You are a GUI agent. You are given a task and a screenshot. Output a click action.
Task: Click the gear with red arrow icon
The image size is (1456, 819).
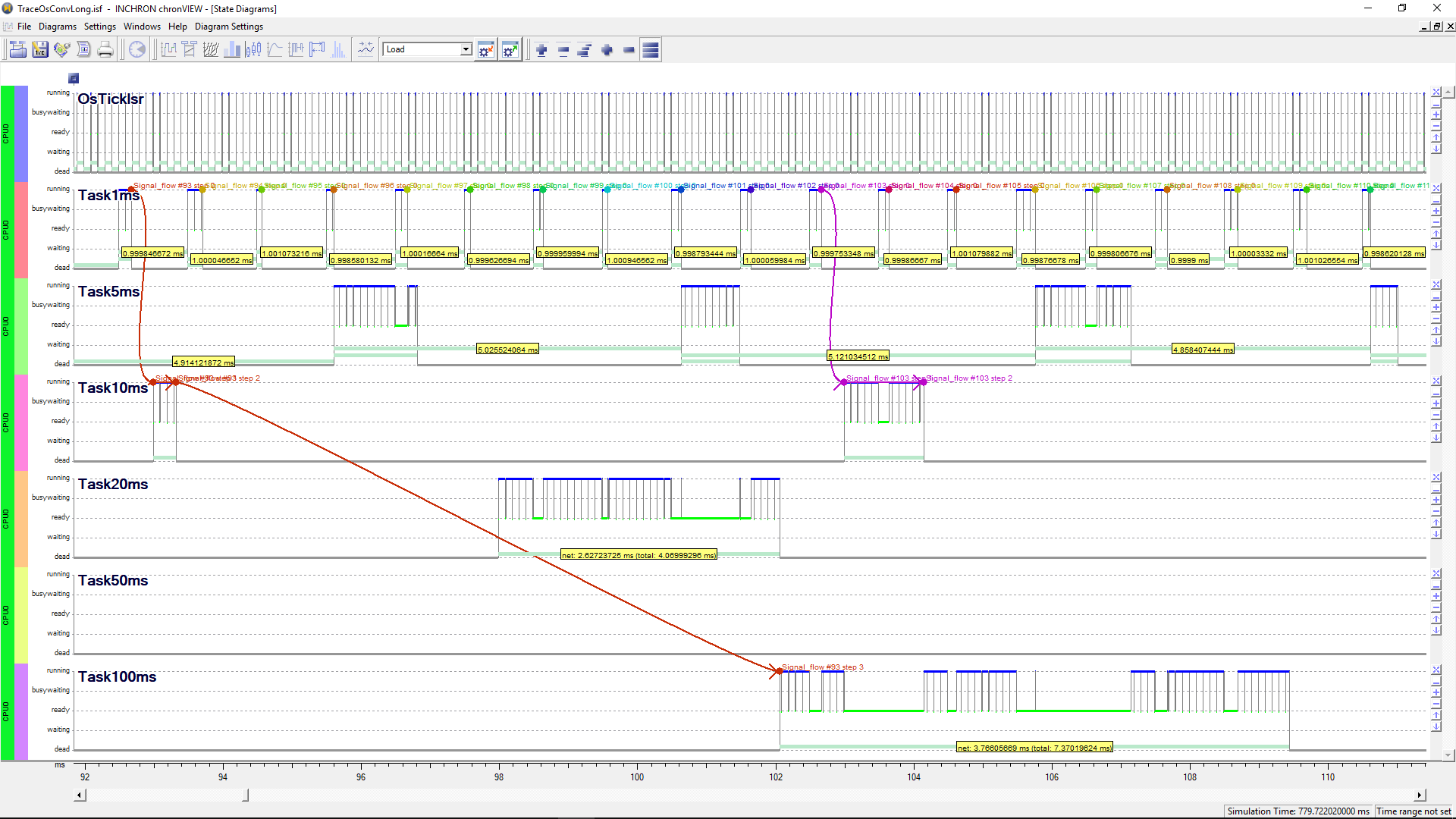click(x=486, y=50)
